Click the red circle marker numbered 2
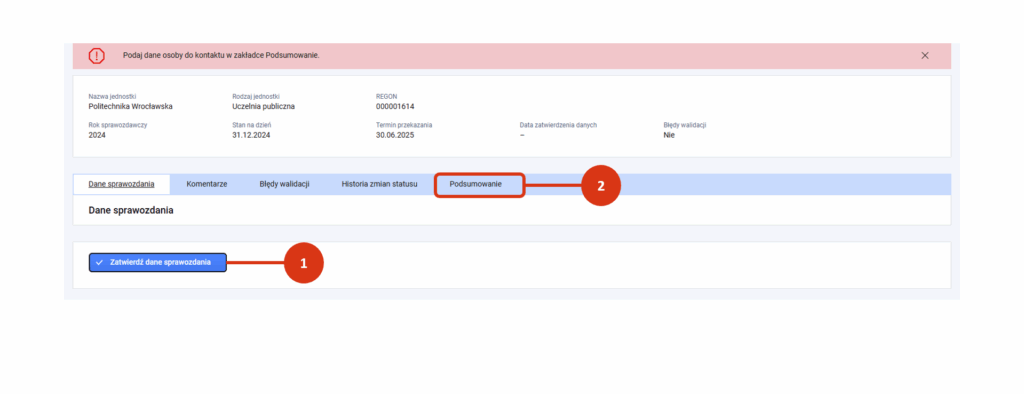The height and width of the screenshot is (394, 1024). [x=601, y=186]
